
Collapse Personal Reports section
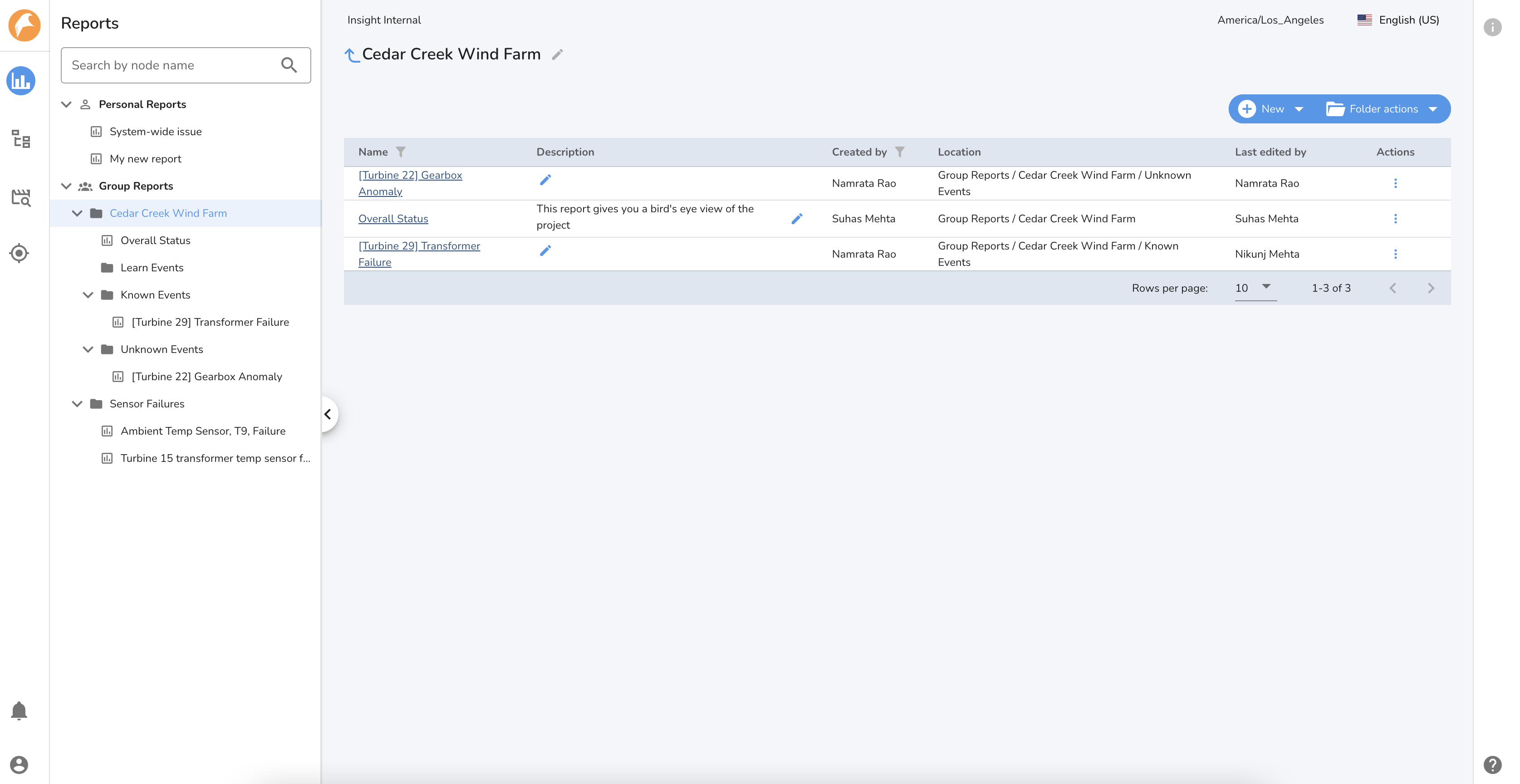point(66,104)
